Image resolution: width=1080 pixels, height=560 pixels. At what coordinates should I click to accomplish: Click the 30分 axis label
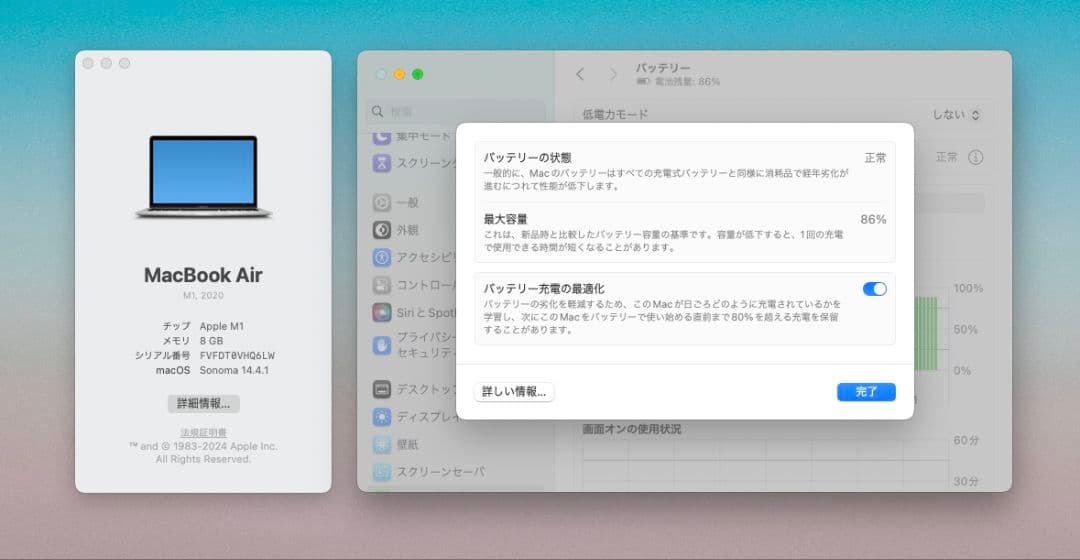966,481
